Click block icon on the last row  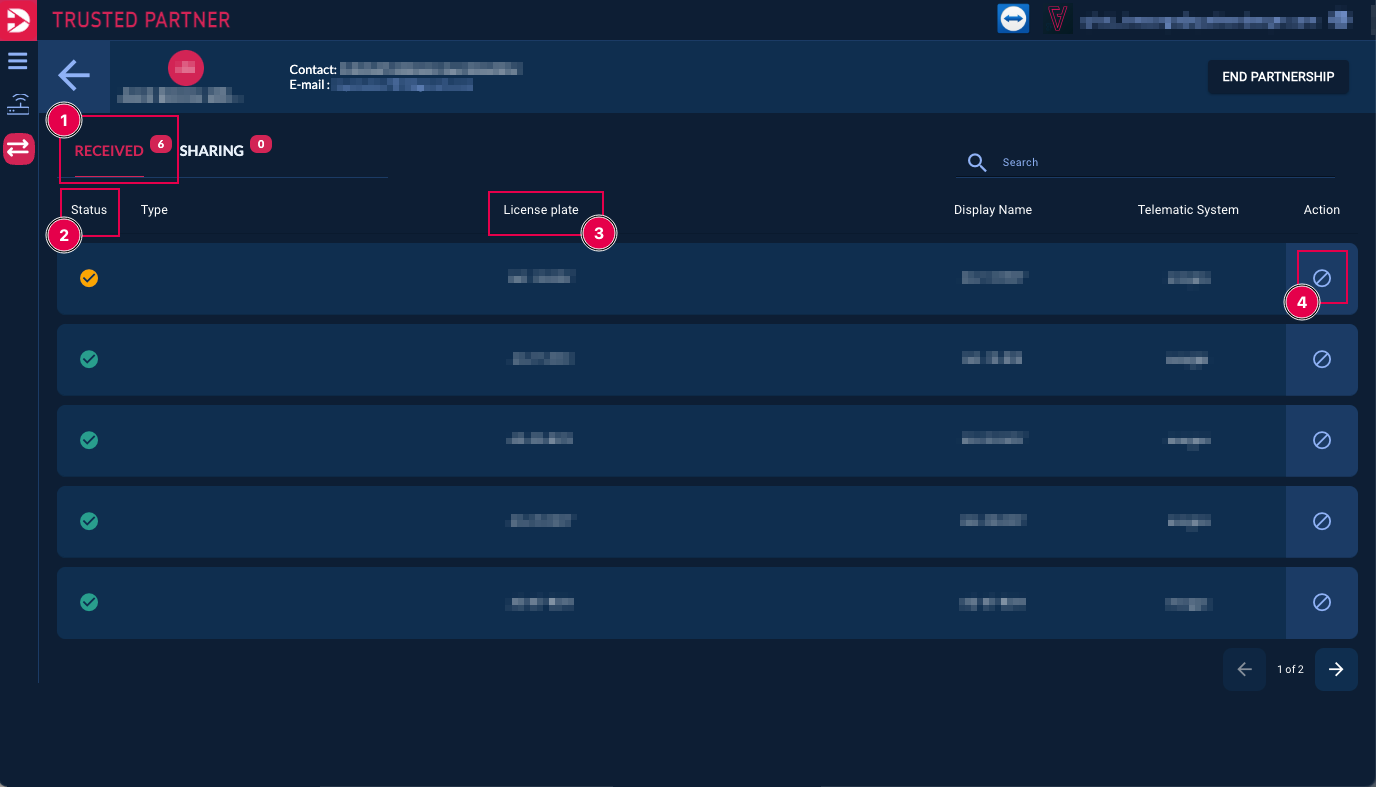(x=1321, y=602)
